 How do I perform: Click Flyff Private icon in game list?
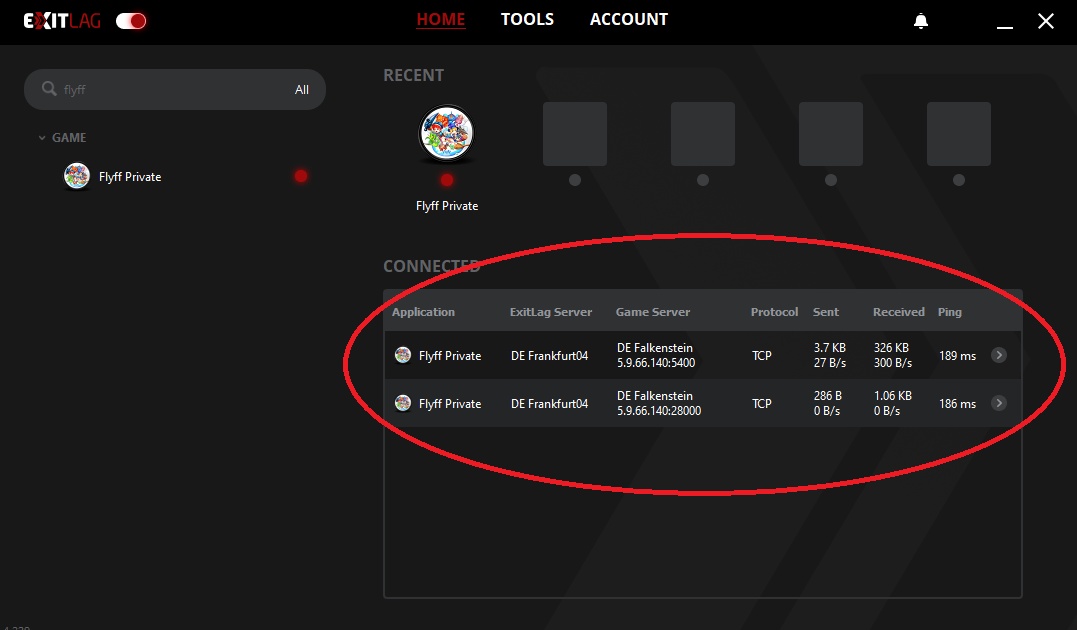pyautogui.click(x=77, y=177)
